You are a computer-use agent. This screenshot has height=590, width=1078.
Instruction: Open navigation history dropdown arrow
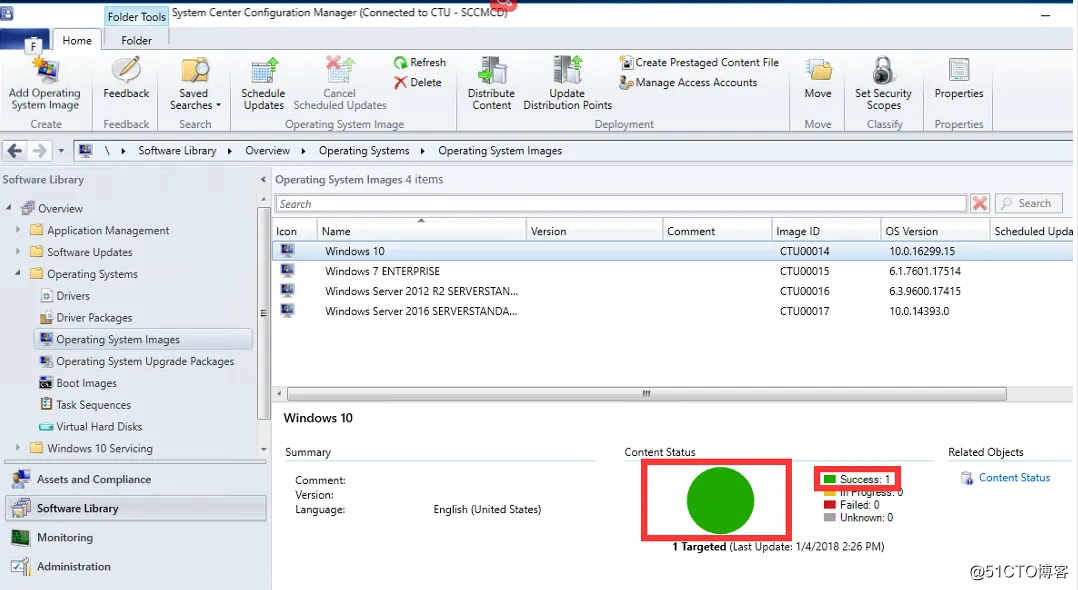[x=61, y=151]
